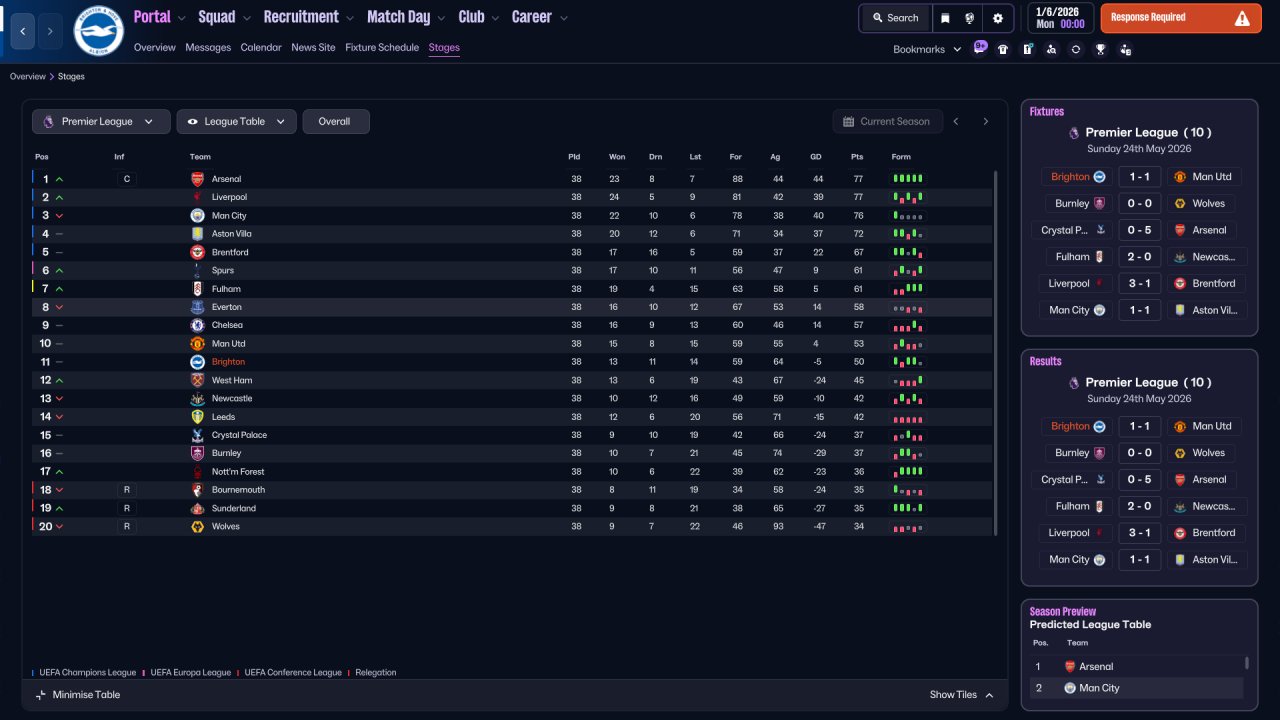Open the Premier League competition dropdown
The width and height of the screenshot is (1280, 720).
pos(100,122)
